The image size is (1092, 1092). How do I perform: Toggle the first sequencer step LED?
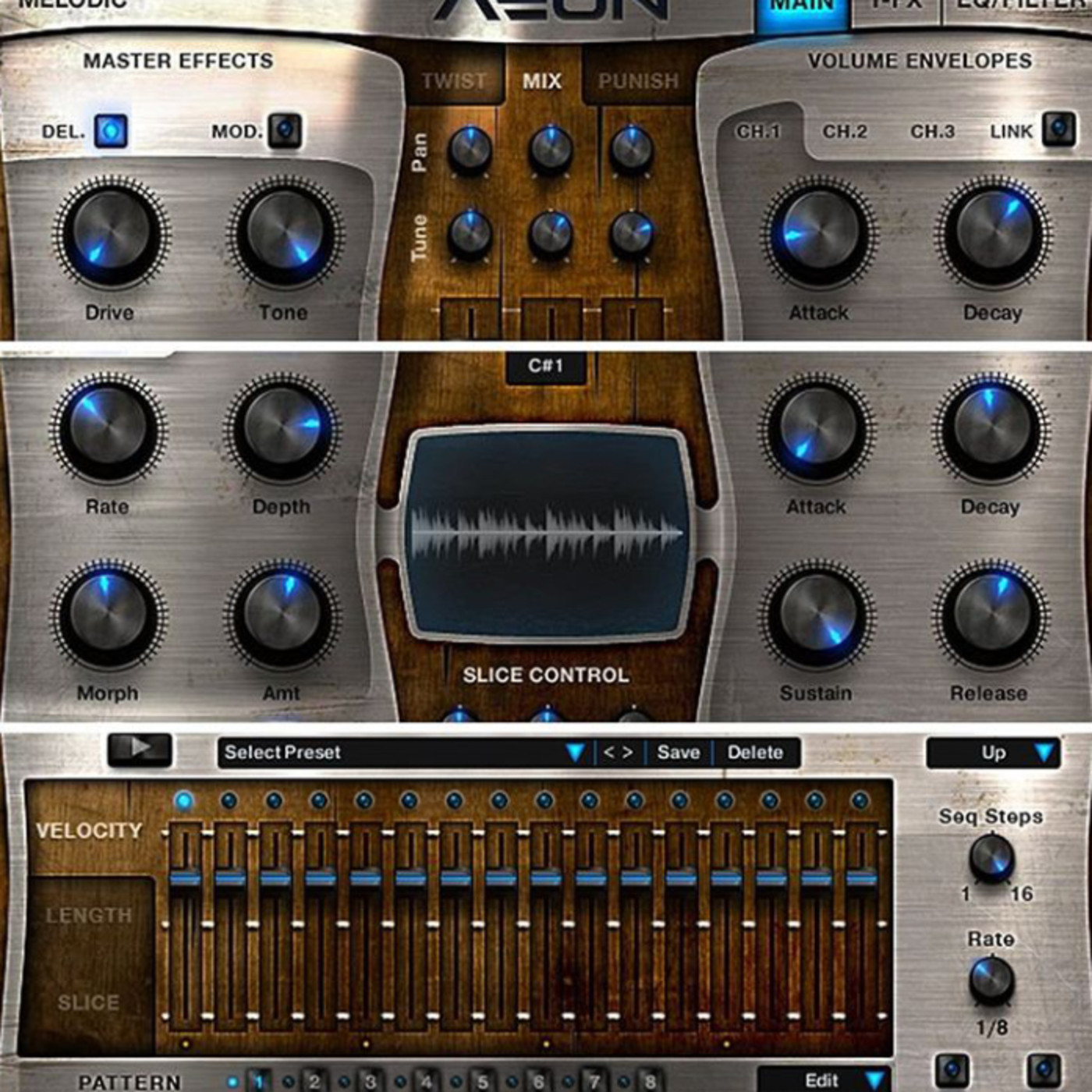(x=184, y=800)
